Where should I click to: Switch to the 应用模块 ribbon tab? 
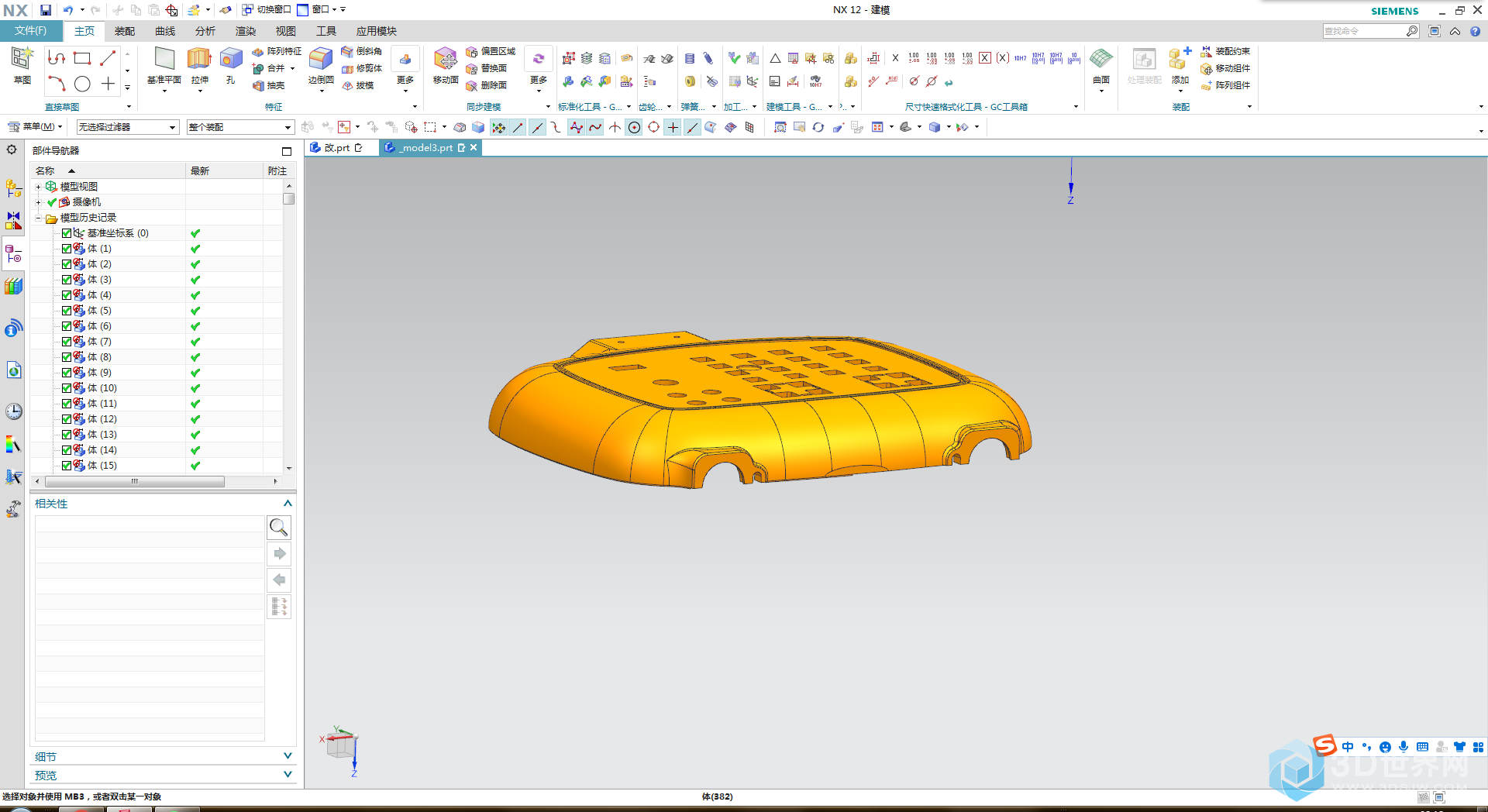click(377, 31)
